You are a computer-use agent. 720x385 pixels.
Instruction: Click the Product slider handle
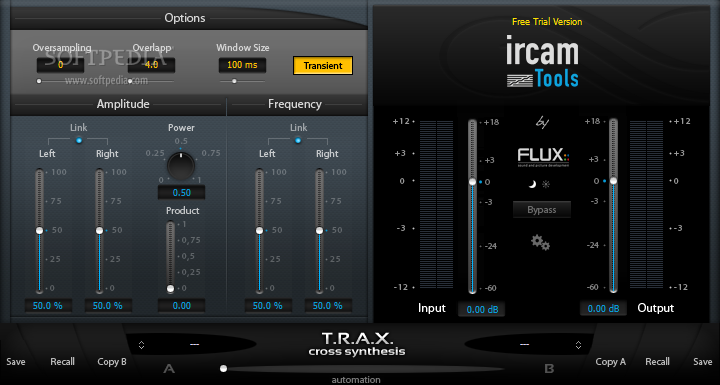(x=170, y=289)
